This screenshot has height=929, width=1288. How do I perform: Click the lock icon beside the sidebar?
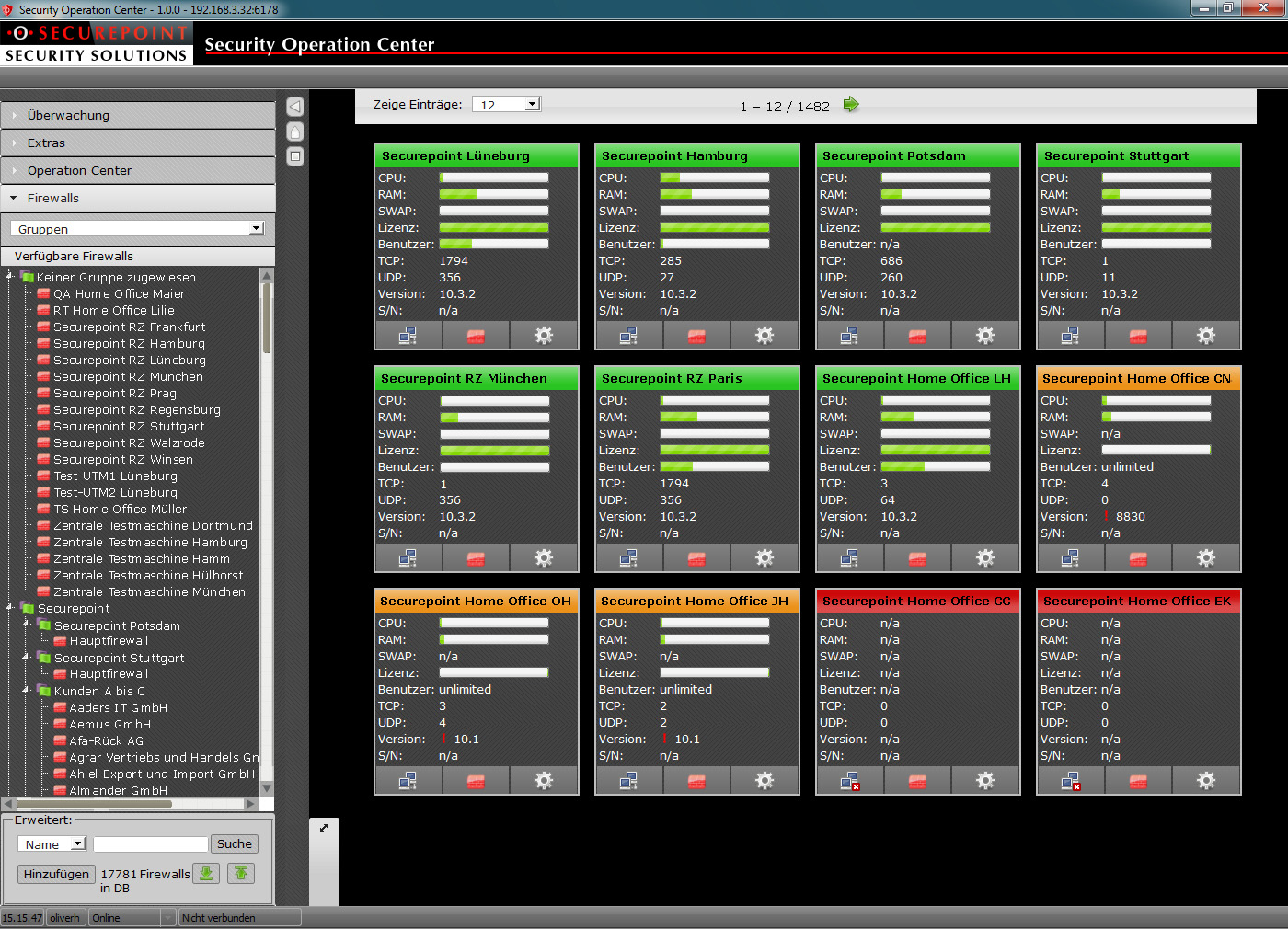[x=295, y=132]
